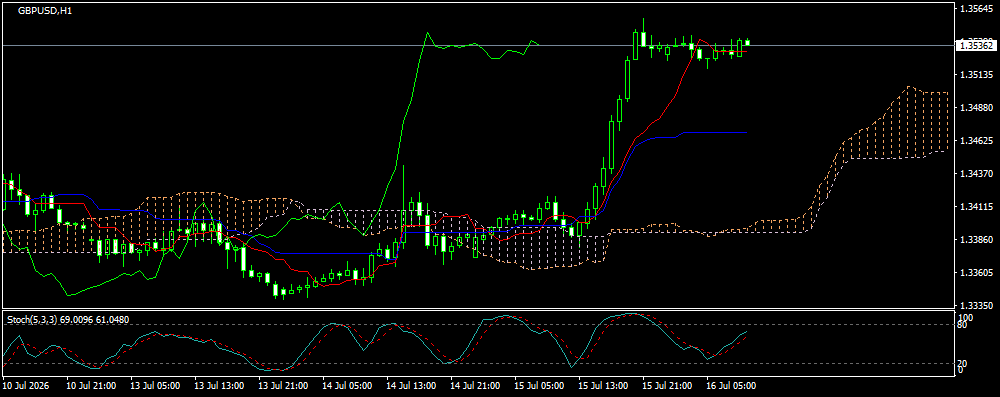This screenshot has width=1000, height=397.
Task: Click the 16 Jul 05:00 time label
Action: pos(731,386)
